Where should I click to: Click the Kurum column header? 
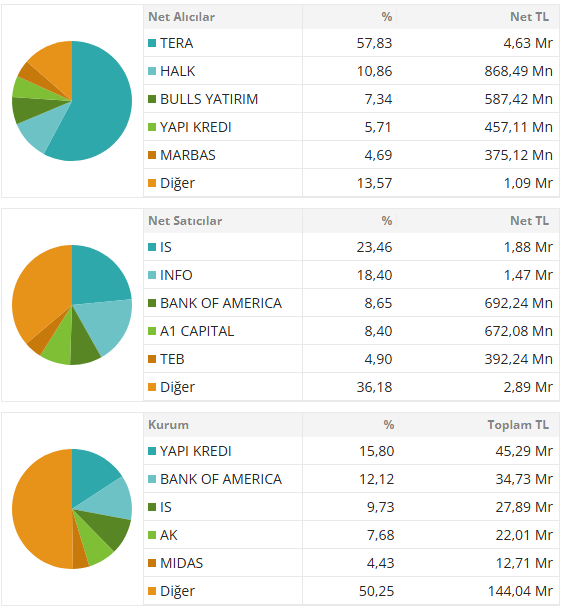168,425
